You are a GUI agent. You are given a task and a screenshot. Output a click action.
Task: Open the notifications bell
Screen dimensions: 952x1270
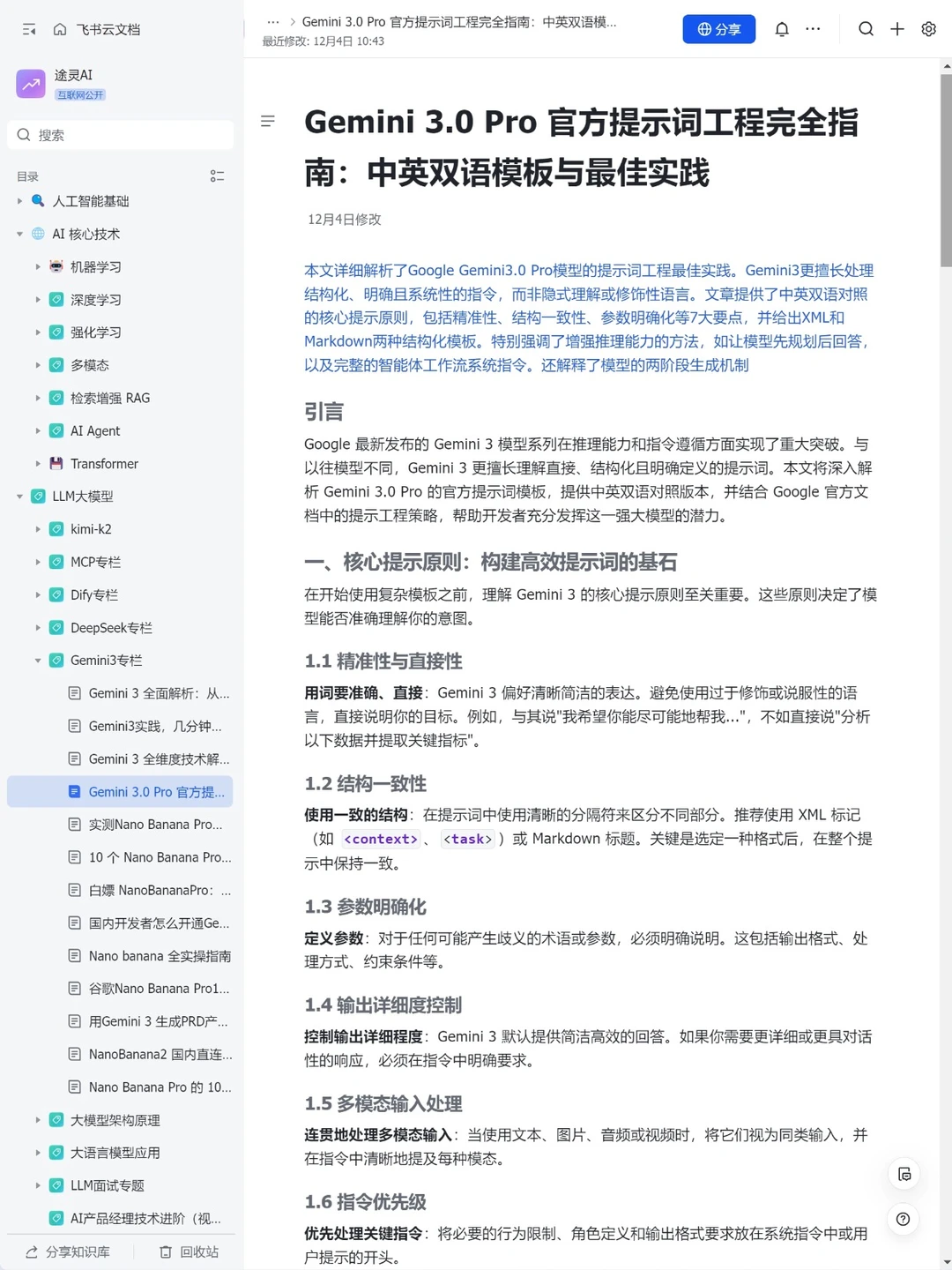pyautogui.click(x=782, y=29)
